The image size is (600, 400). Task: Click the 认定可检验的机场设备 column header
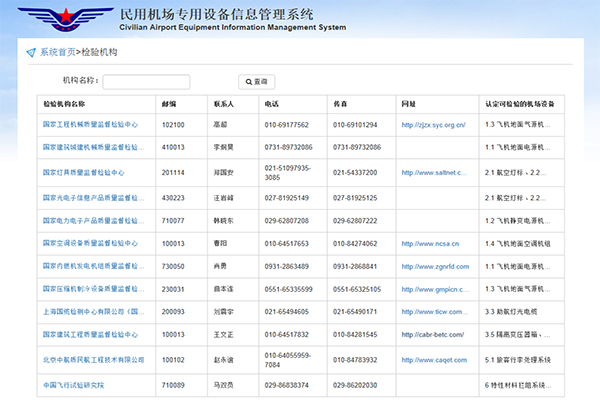pos(518,103)
